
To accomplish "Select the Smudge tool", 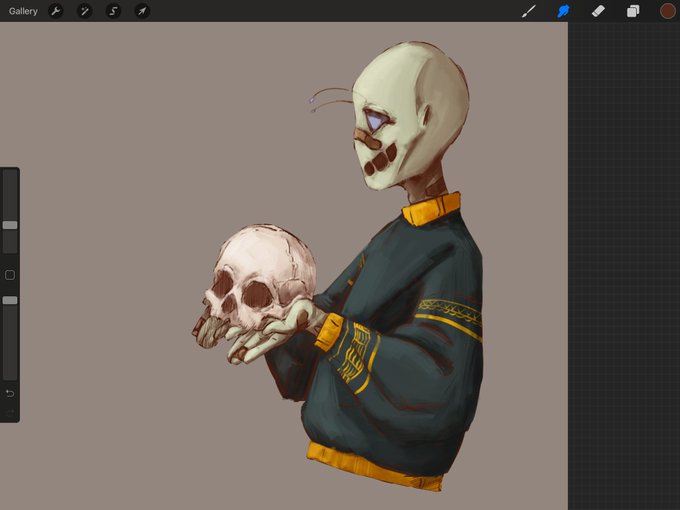I will click(x=563, y=11).
